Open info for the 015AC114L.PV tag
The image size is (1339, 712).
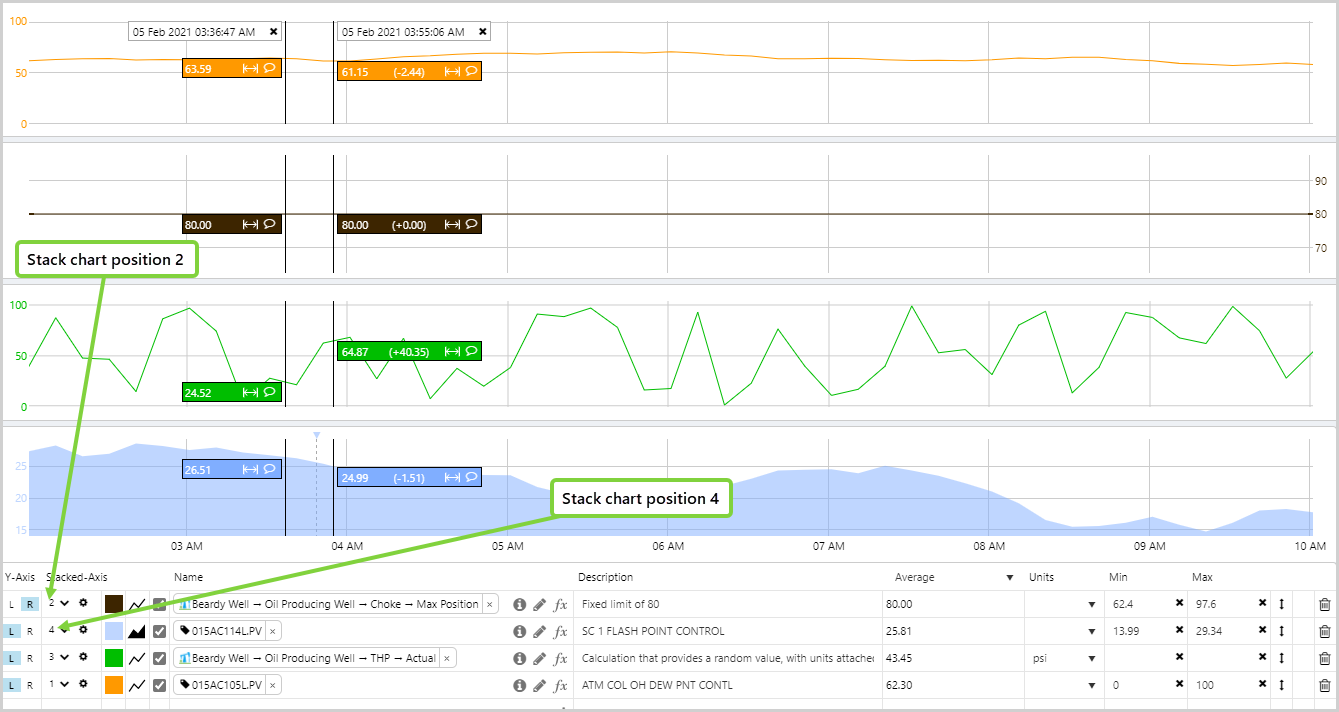[519, 631]
